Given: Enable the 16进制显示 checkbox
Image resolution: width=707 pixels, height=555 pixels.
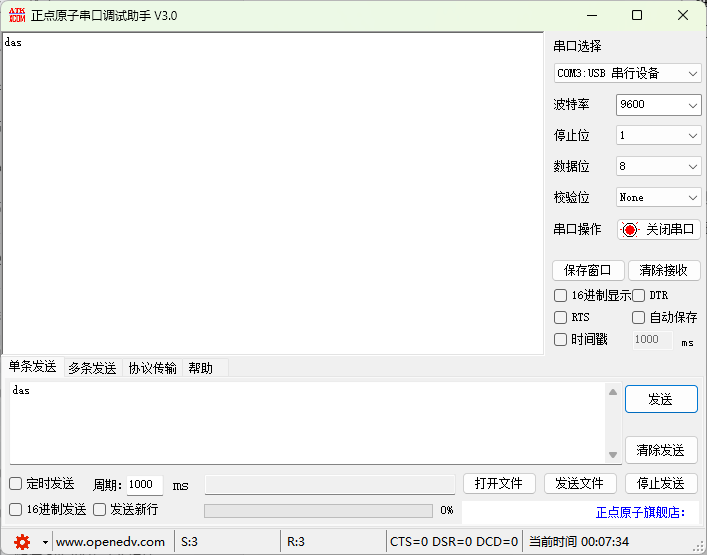Looking at the screenshot, I should coord(561,296).
